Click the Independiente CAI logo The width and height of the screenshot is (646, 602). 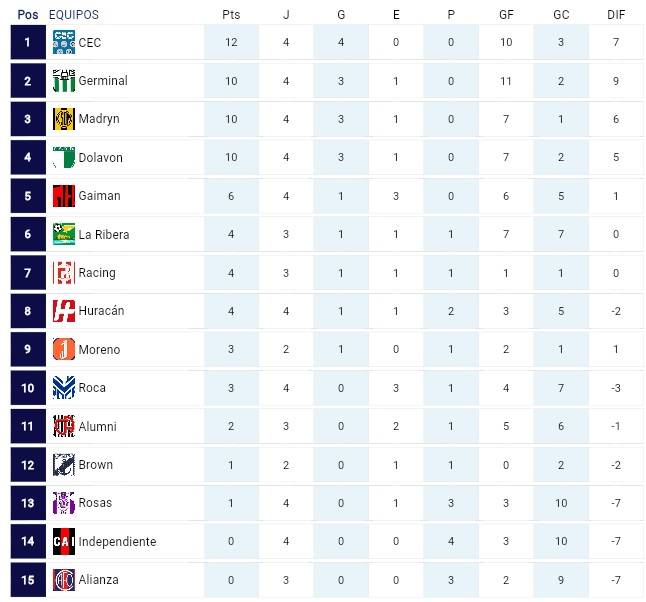tap(64, 541)
